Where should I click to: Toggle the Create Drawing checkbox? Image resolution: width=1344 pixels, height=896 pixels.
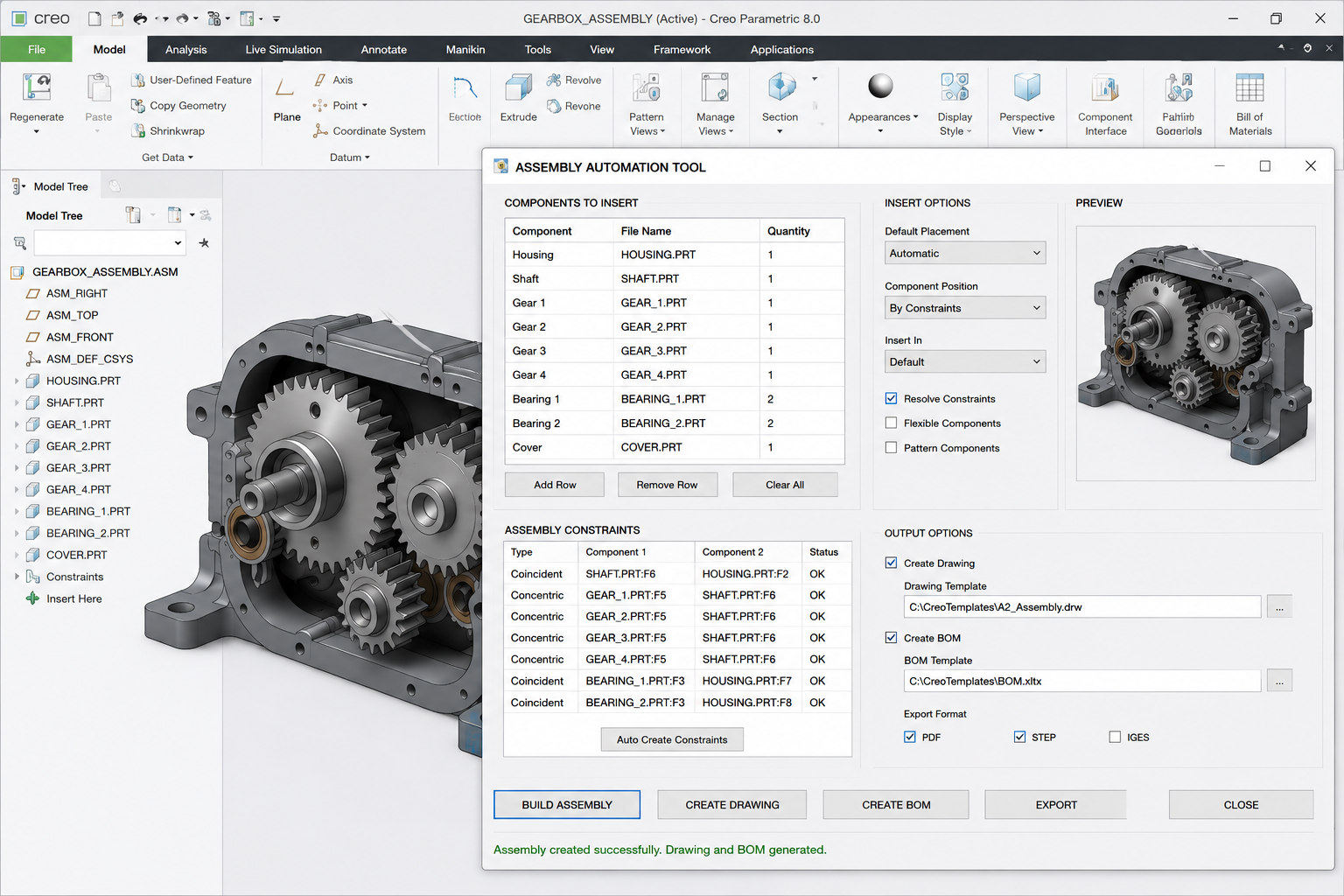click(x=891, y=563)
